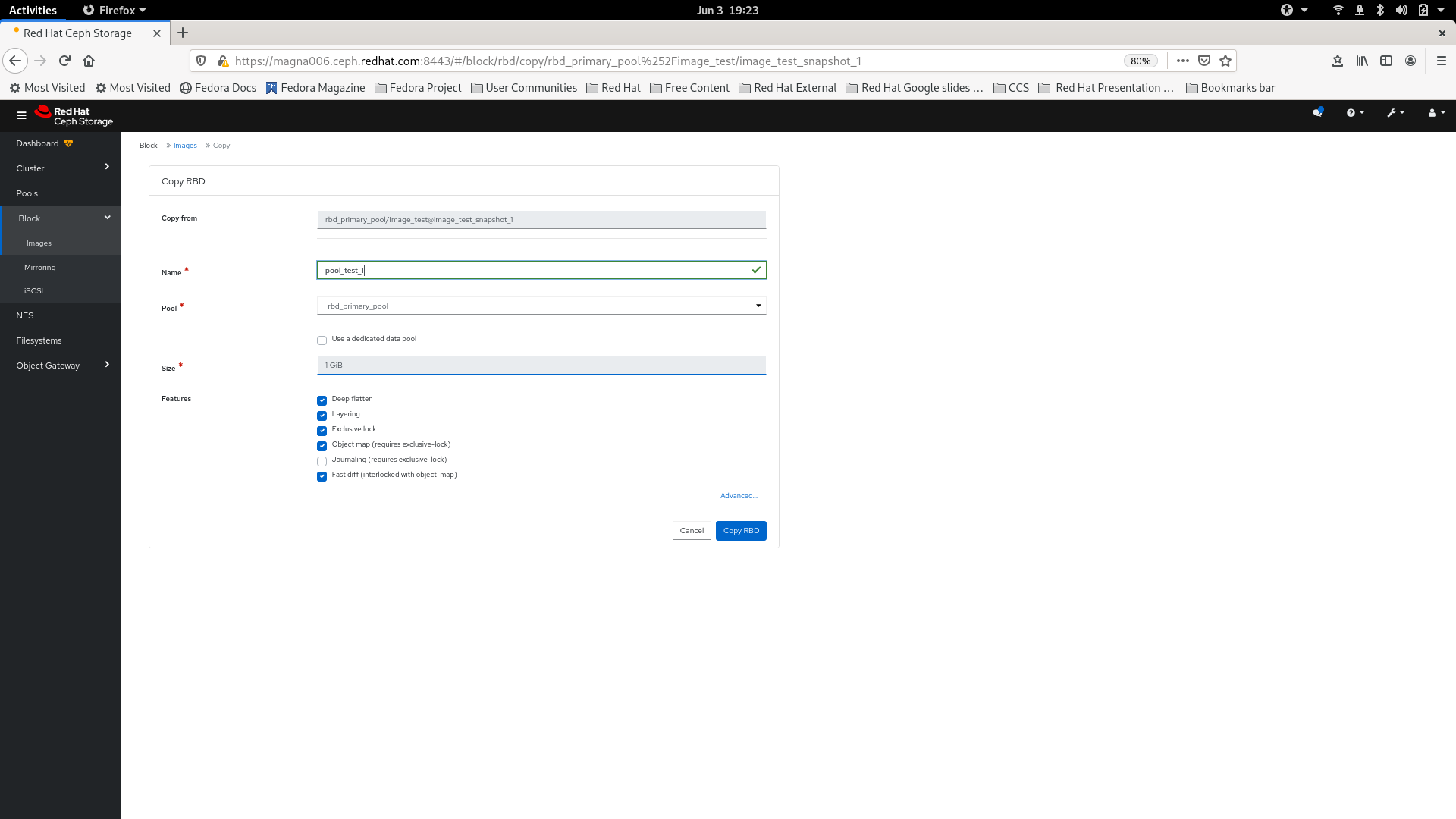Select the Mirroring menu item
This screenshot has width=1456, height=819.
[40, 267]
